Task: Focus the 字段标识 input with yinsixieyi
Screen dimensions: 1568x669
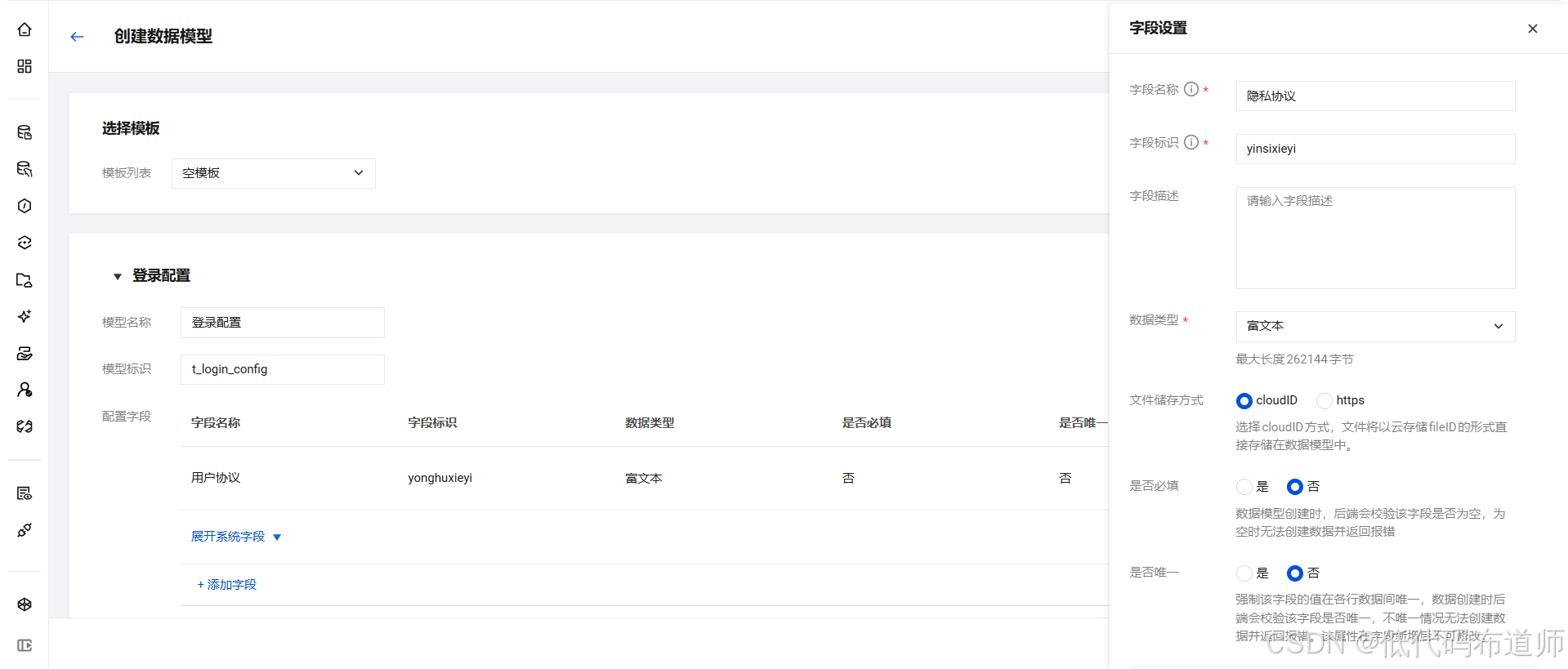Action: 1375,149
